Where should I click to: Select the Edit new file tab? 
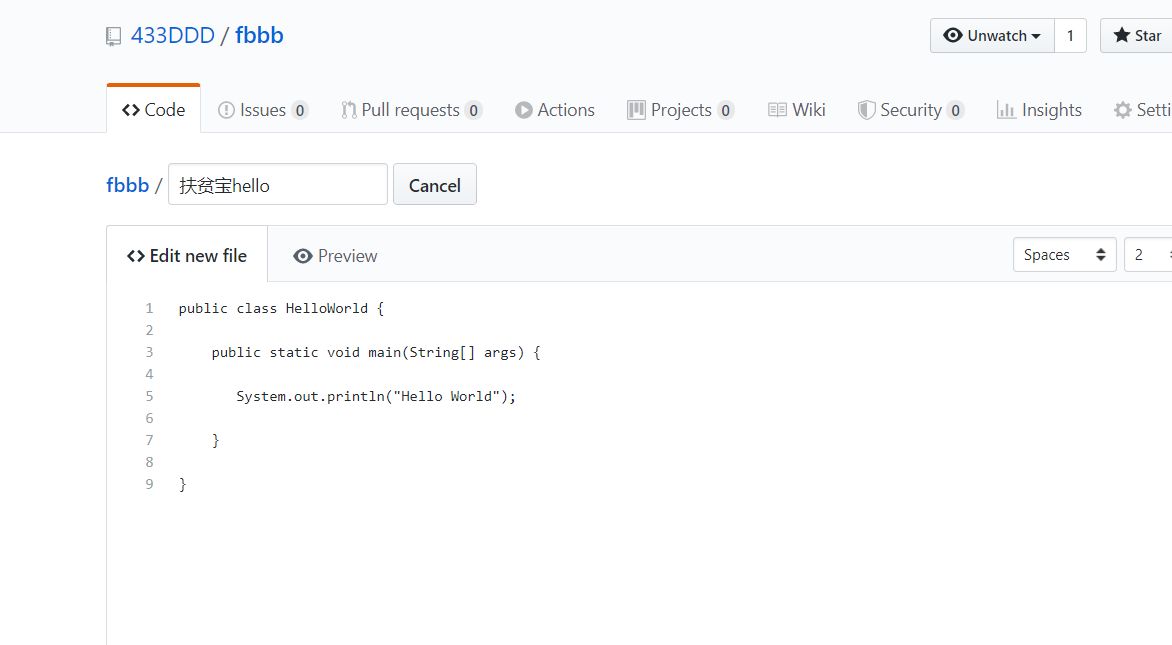click(x=187, y=256)
